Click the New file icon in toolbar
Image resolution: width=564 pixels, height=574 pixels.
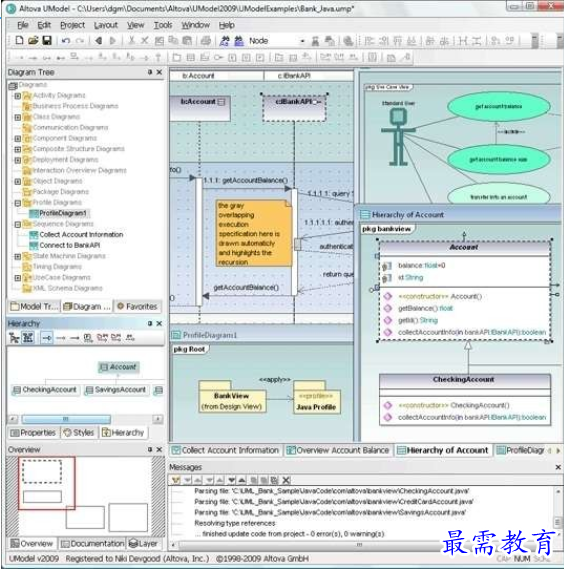pos(19,41)
